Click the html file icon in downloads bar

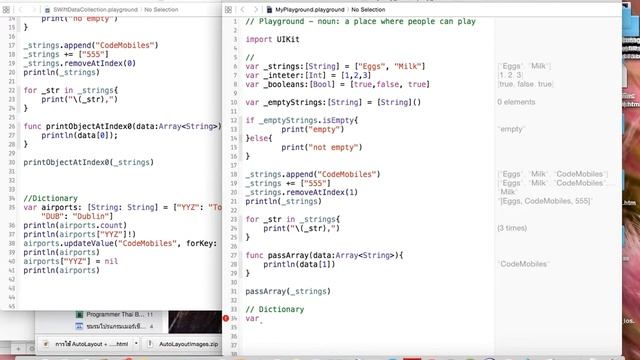(46, 344)
